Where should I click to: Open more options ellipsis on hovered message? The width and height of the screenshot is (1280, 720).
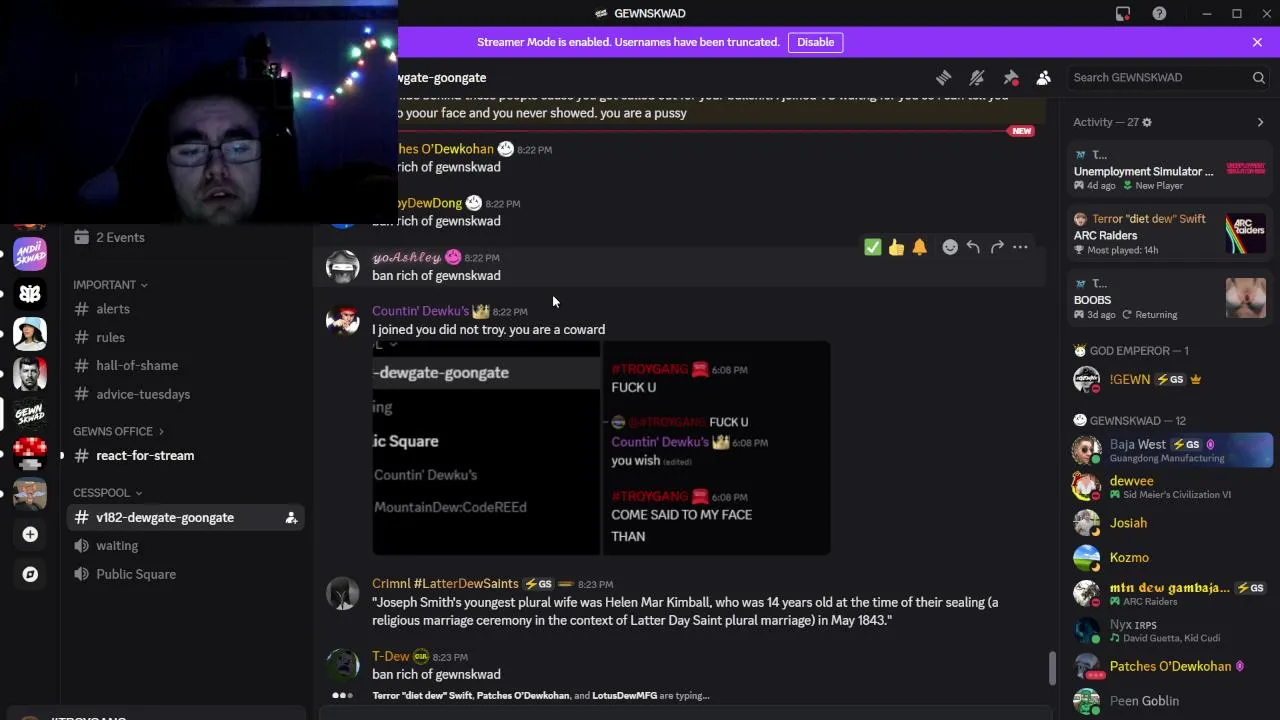click(1020, 247)
